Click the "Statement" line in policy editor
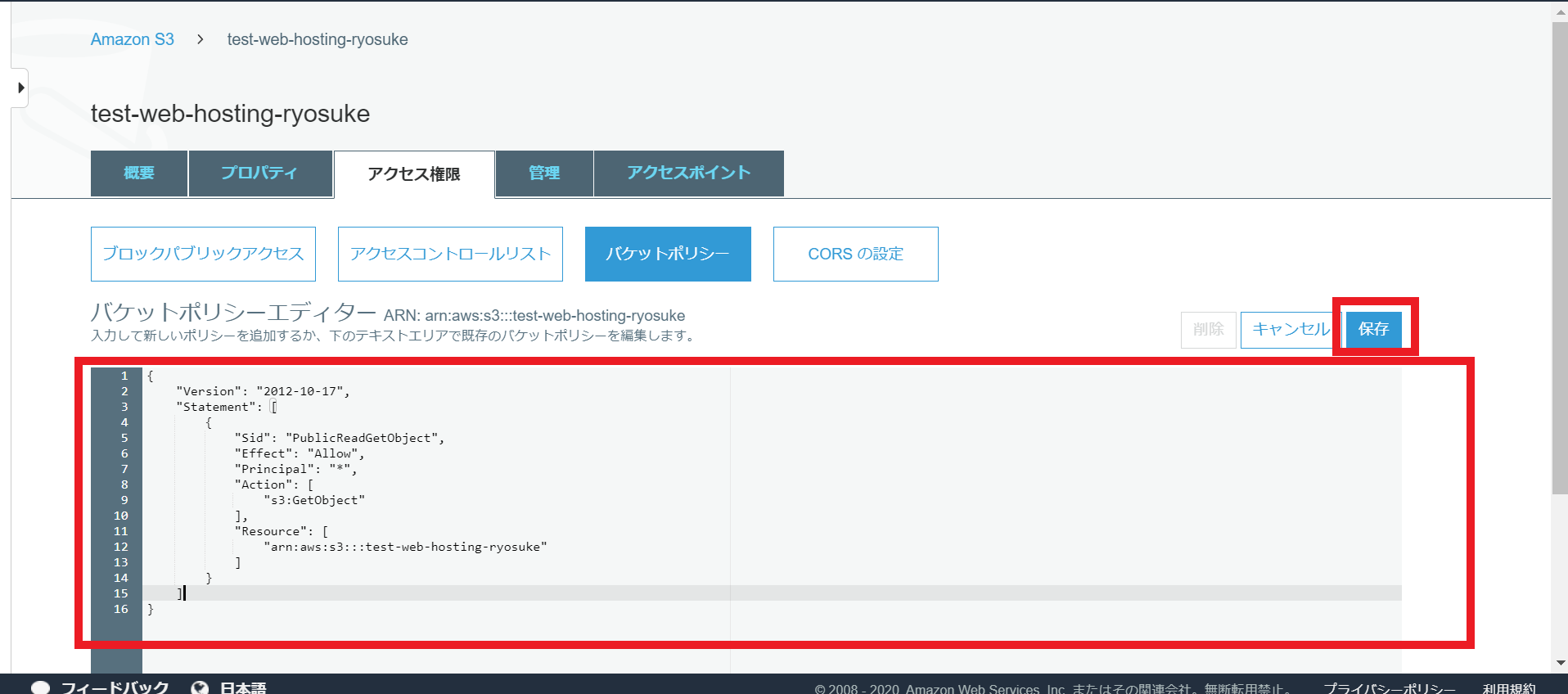 [227, 407]
